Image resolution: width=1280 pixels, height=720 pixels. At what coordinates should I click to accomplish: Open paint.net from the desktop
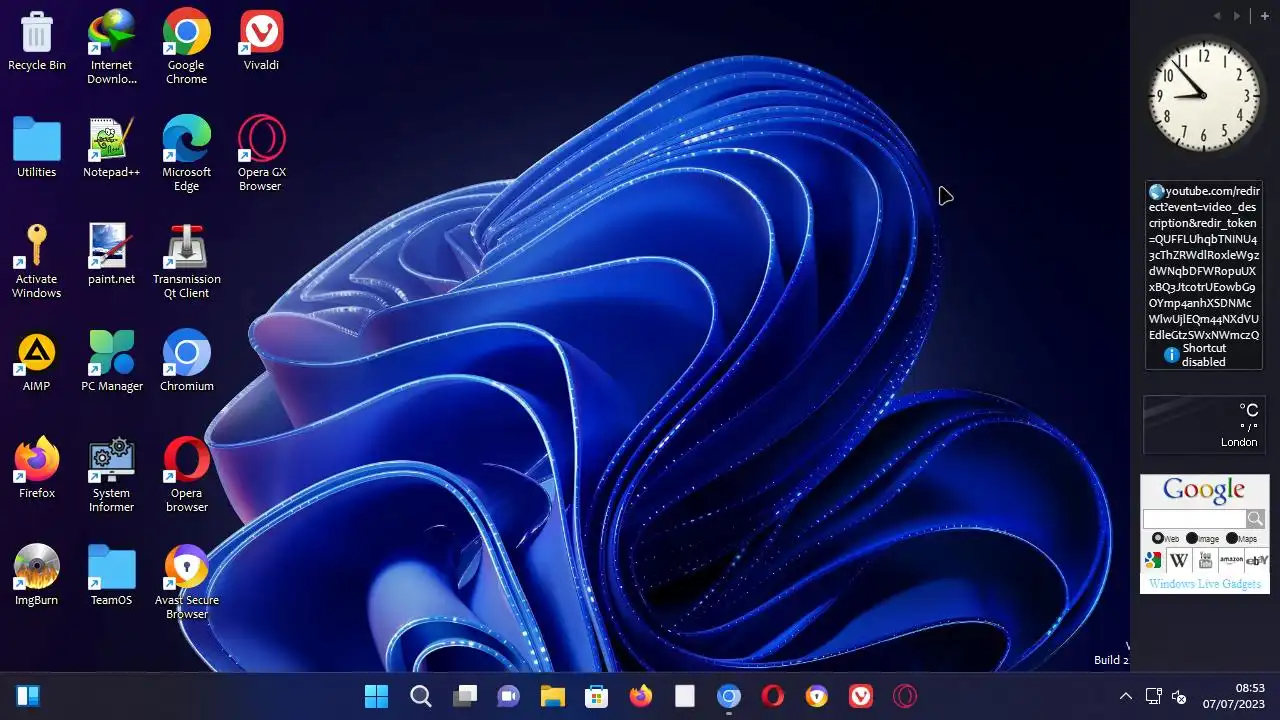coord(111,255)
